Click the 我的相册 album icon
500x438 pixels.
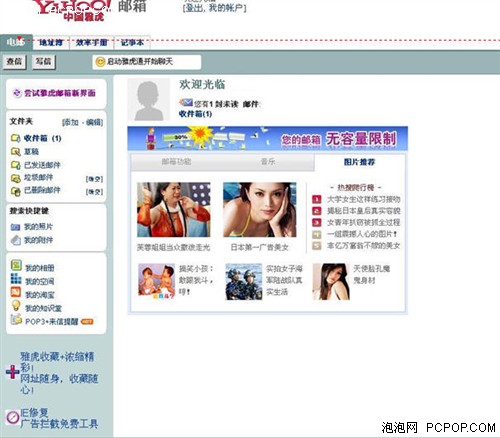coord(16,265)
